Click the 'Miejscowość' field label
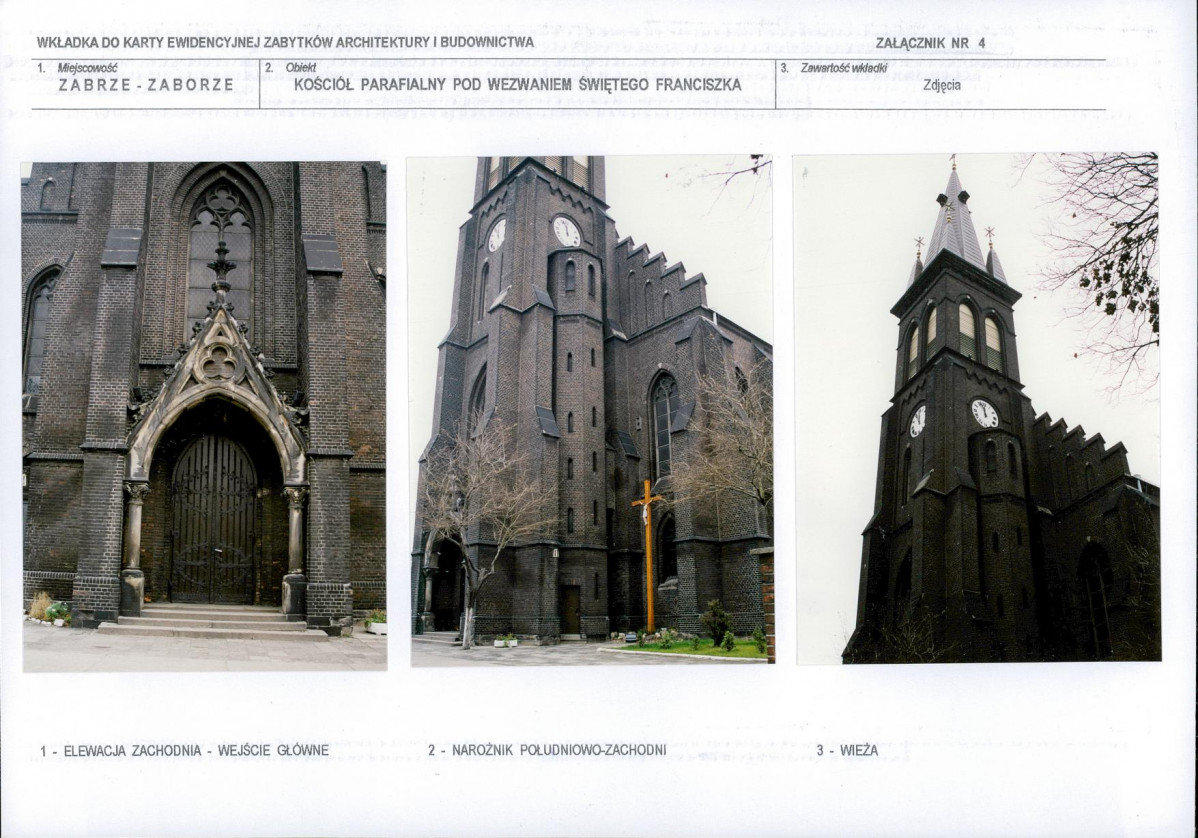 tap(87, 67)
